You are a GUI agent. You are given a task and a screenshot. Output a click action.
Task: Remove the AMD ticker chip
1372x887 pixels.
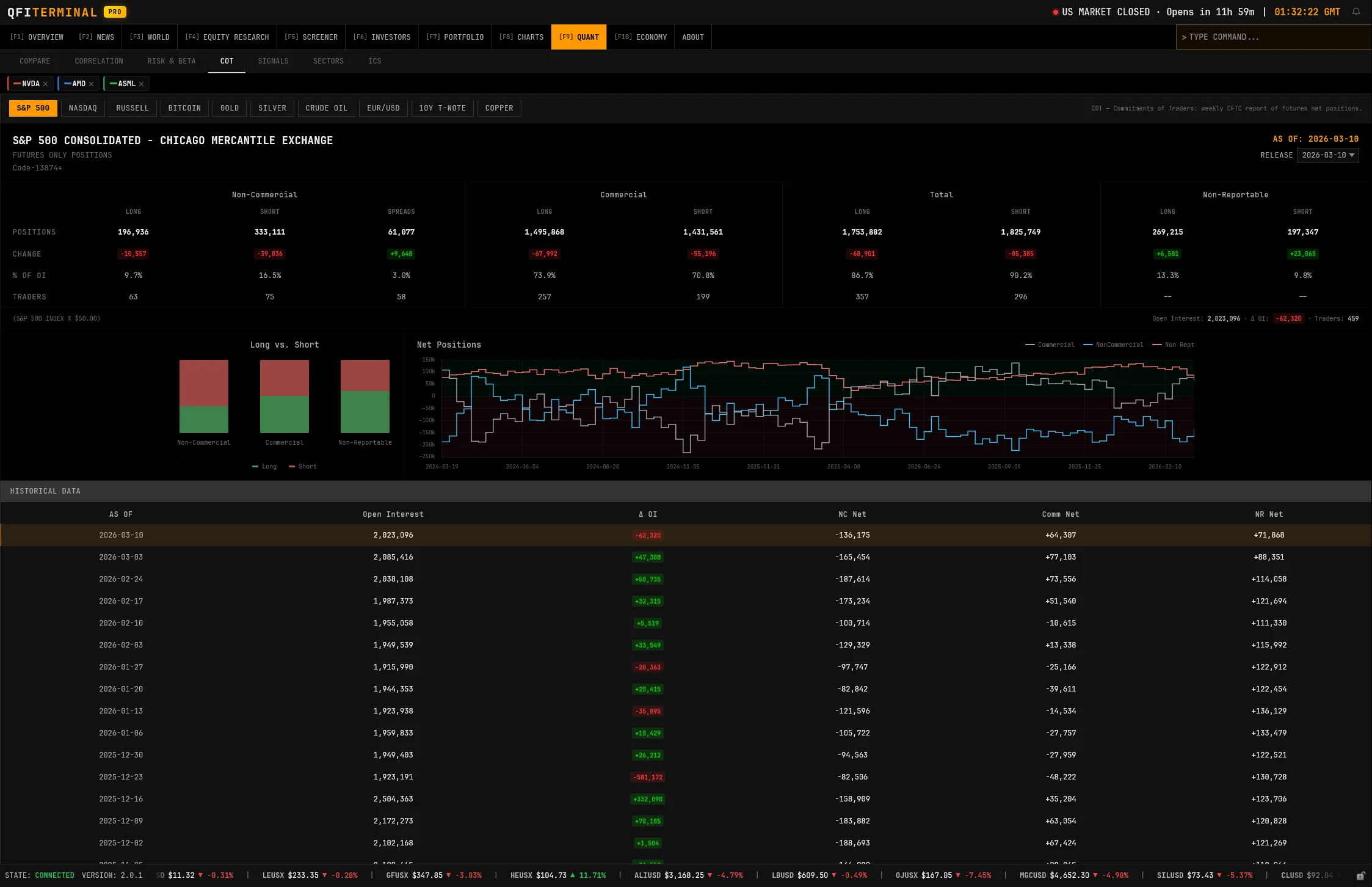pyautogui.click(x=91, y=84)
